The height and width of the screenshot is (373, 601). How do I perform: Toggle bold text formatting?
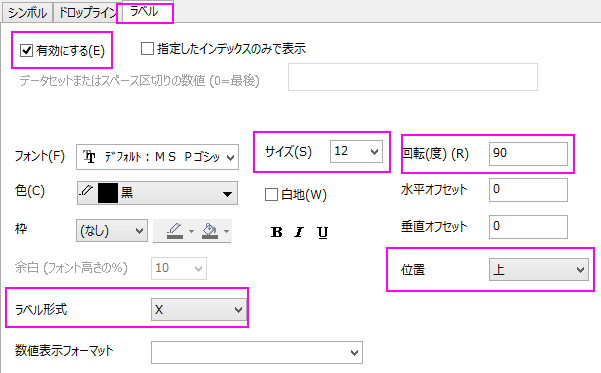[276, 232]
